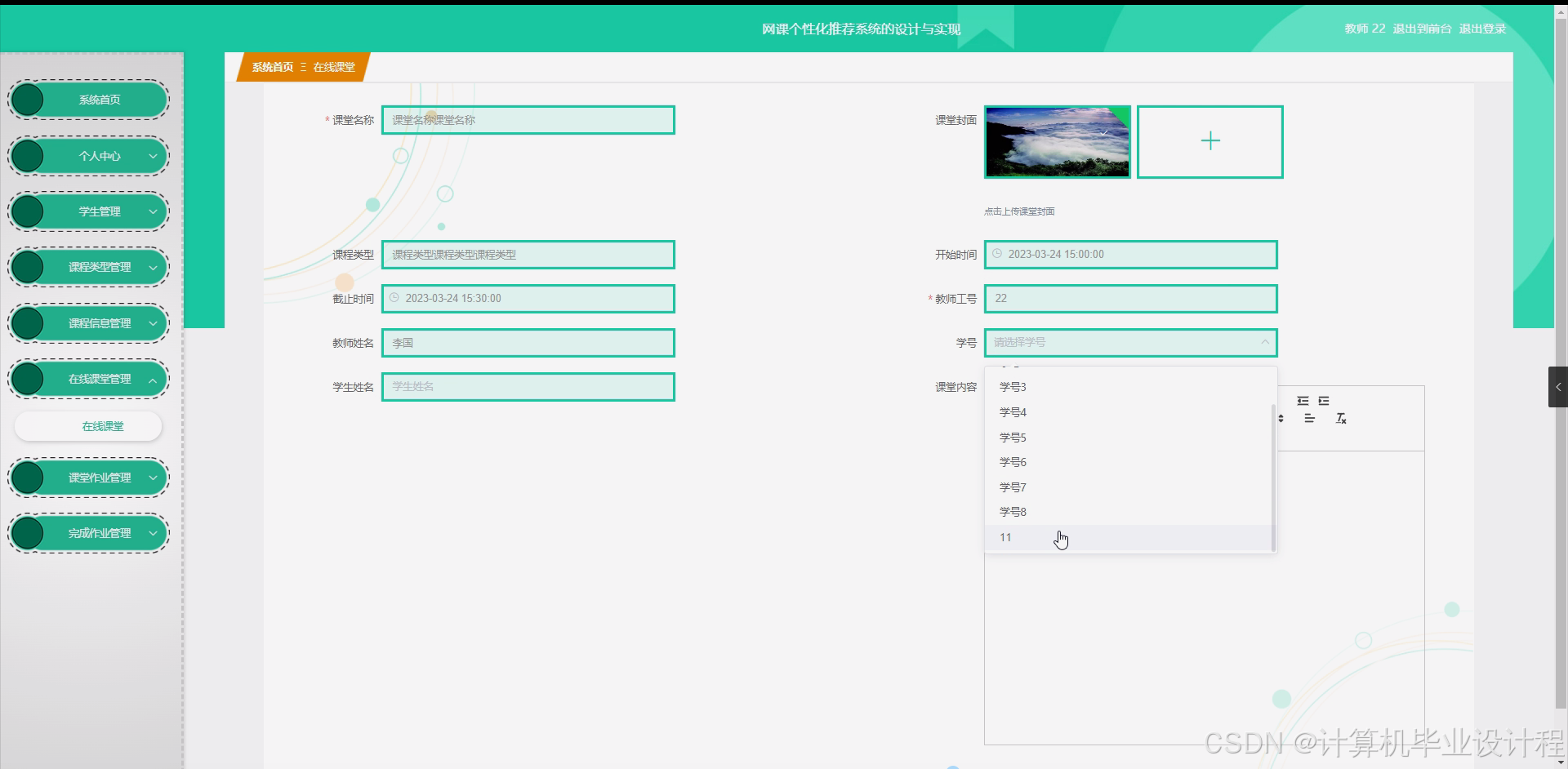Expand 完成作业管理 menu chevron
1568x769 pixels.
[x=153, y=533]
